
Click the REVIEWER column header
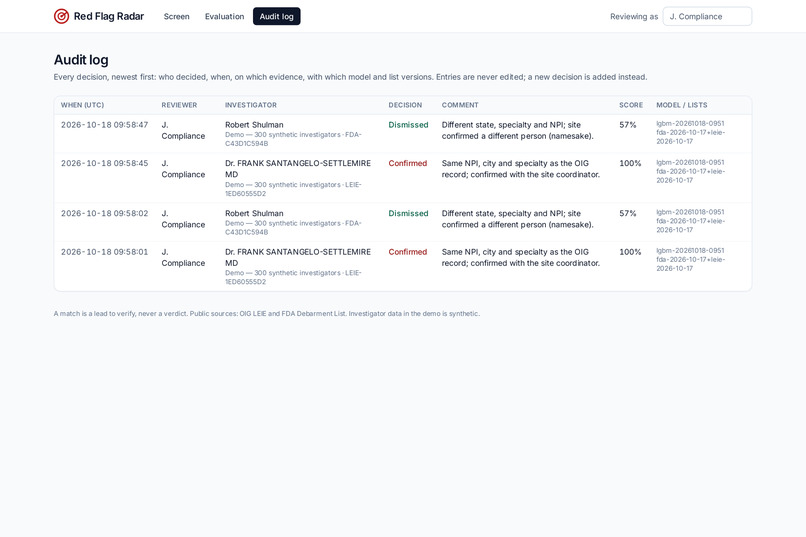pyautogui.click(x=179, y=105)
